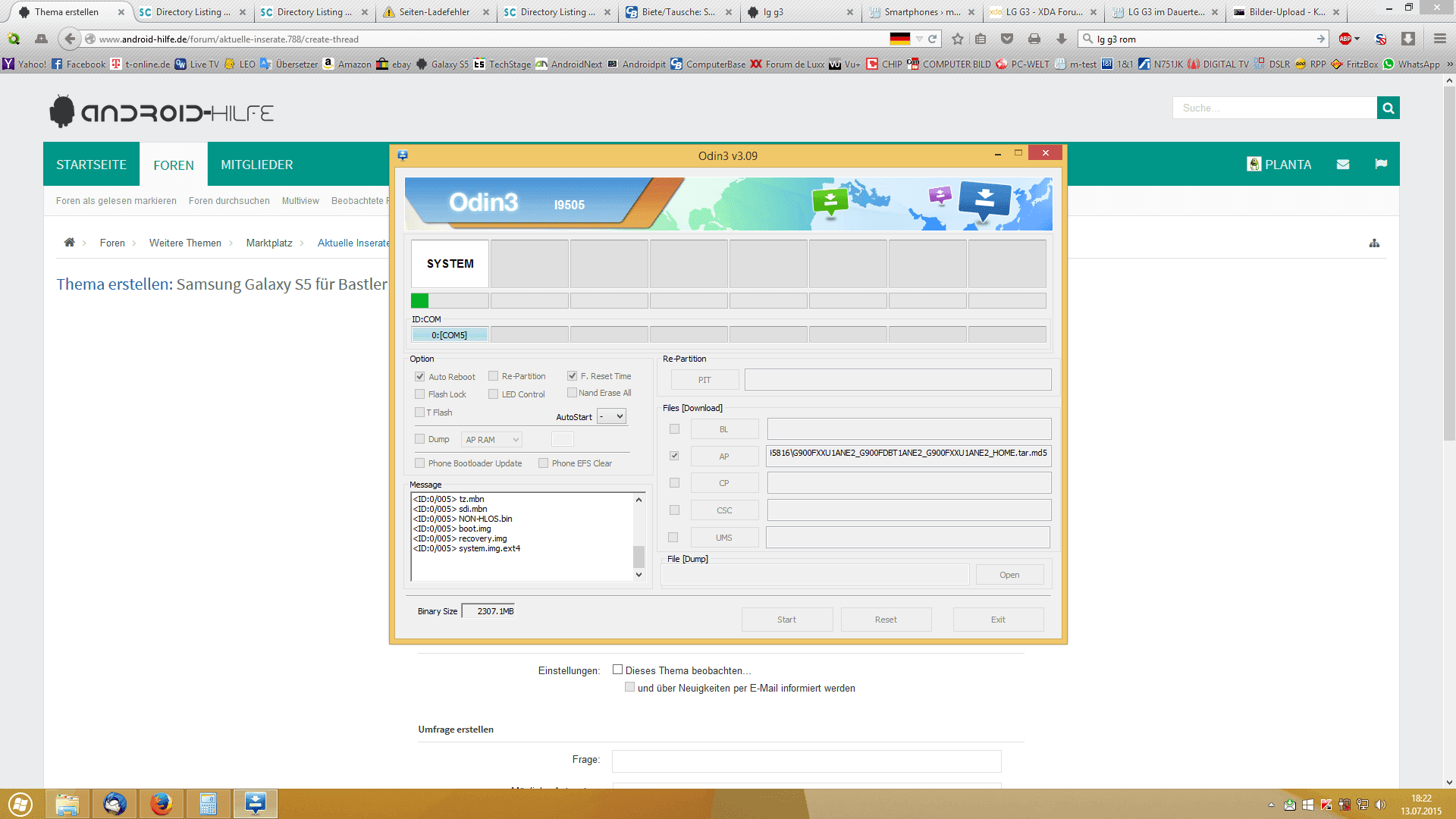This screenshot has height=819, width=1456.
Task: Show more bookmarks with the chevron
Action: (1449, 64)
